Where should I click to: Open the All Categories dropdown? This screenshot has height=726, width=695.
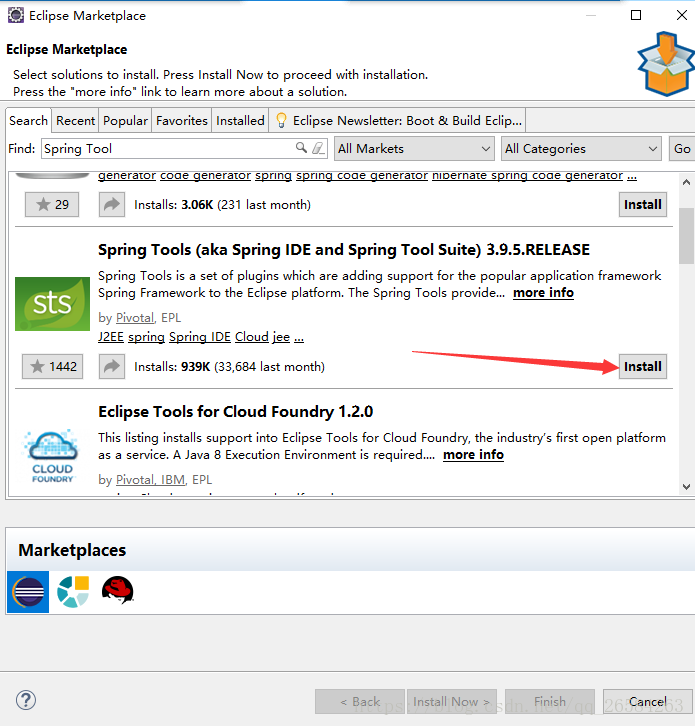pyautogui.click(x=581, y=149)
